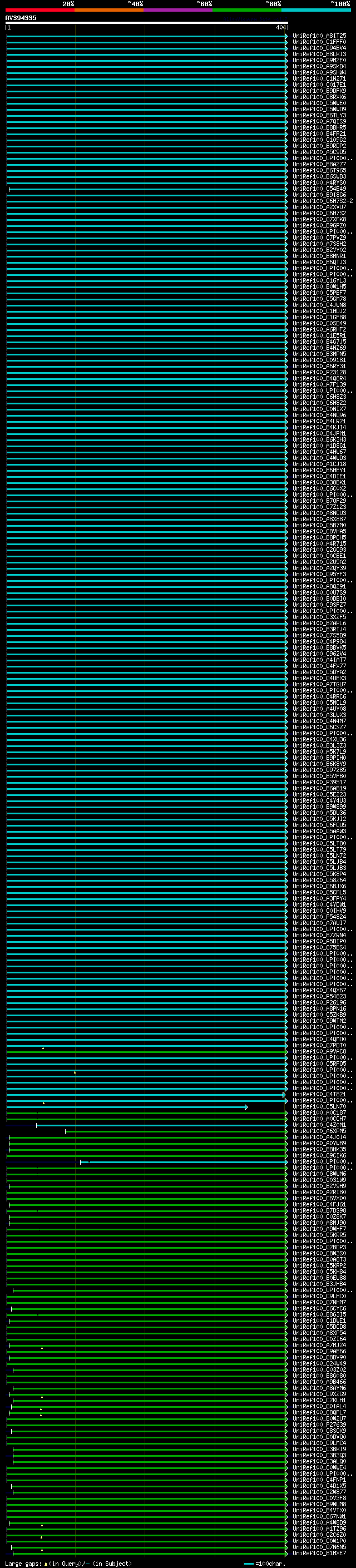356x1568 pixels.
Task: Select the UniRef100_A1CJ18 label
Action: coord(319,464)
